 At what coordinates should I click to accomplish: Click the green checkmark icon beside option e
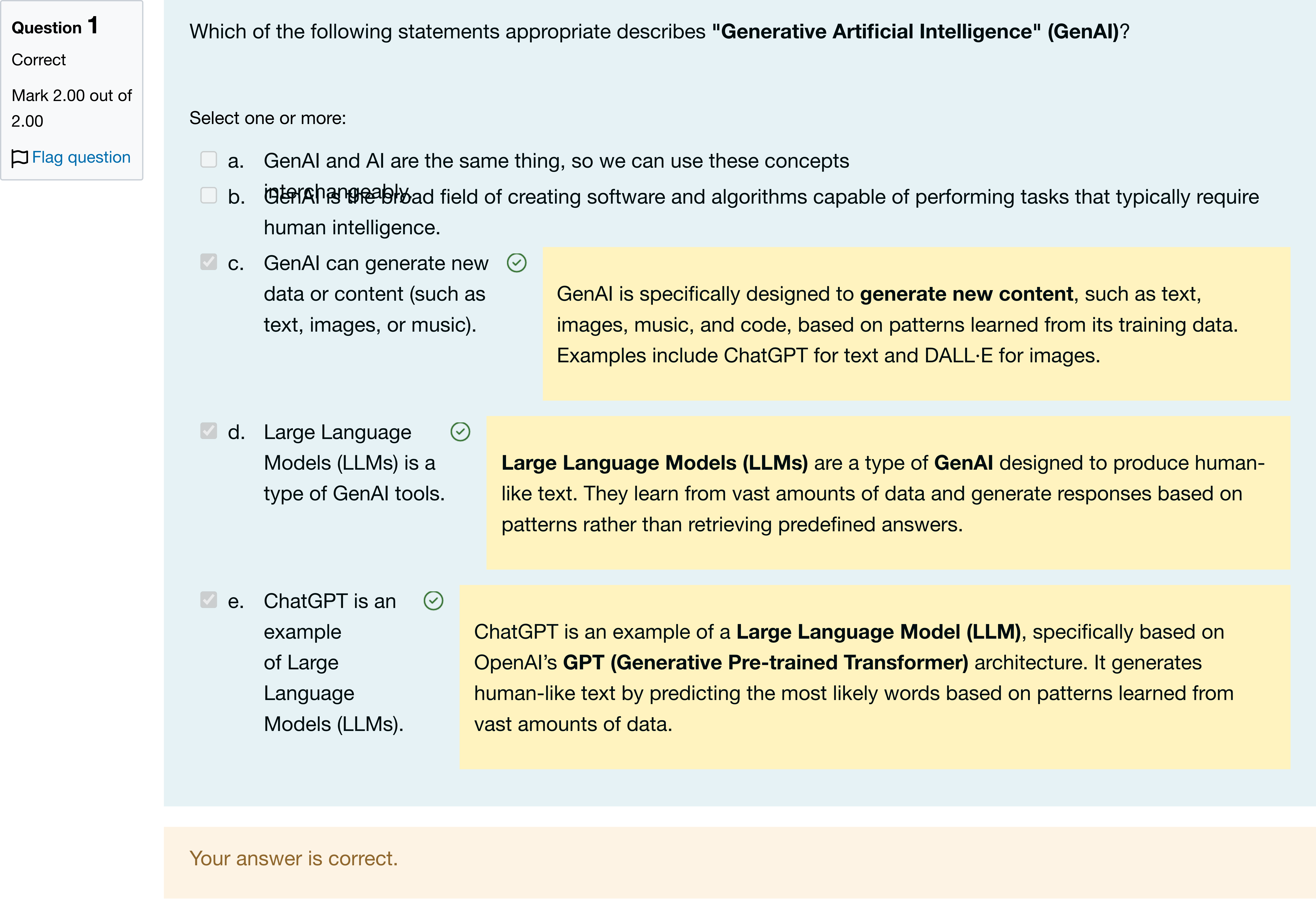coord(433,601)
